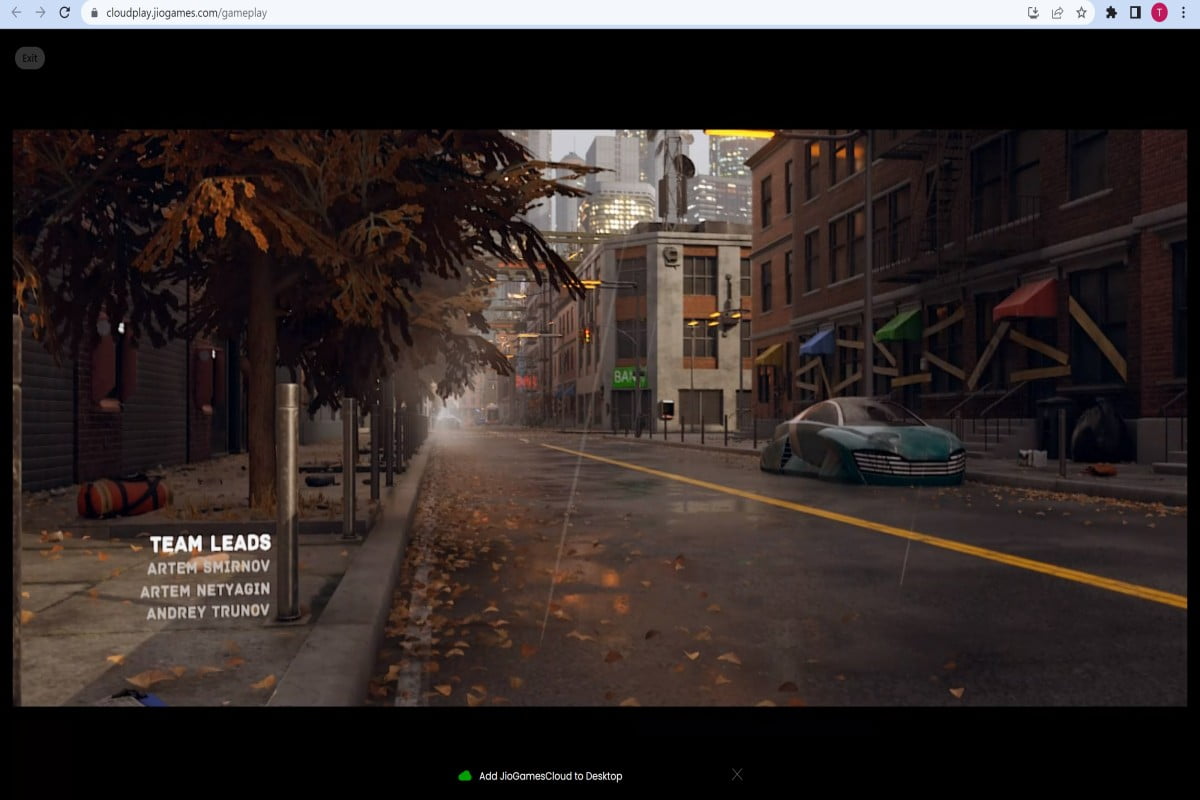1200x800 pixels.
Task: Open the browser side panel
Action: coord(1135,13)
